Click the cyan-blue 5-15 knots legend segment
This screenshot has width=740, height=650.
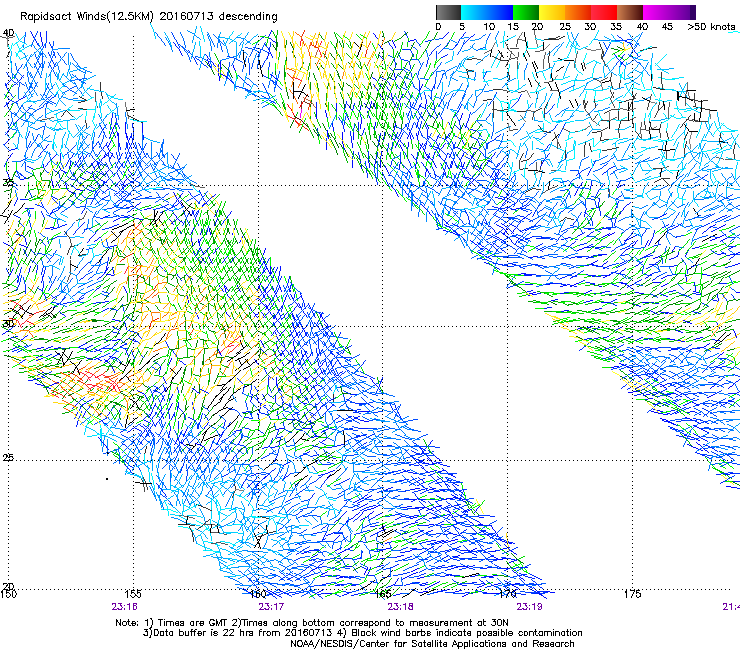point(487,12)
